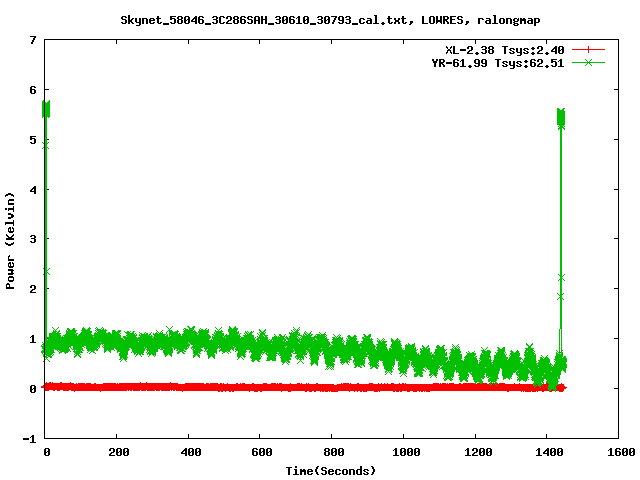Viewport: 640px width, 480px height.
Task: Select the legend entry YR-61.99 Tsys:62.51
Action: pos(498,63)
